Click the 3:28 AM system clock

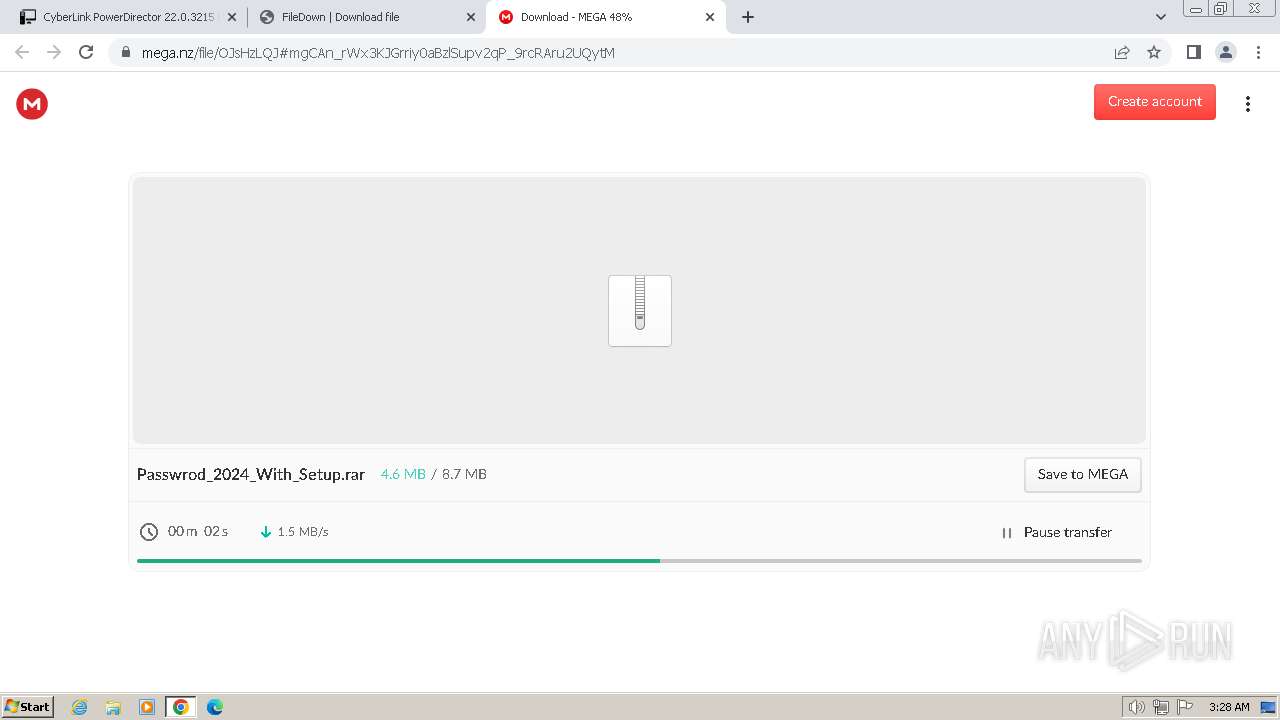click(x=1229, y=707)
